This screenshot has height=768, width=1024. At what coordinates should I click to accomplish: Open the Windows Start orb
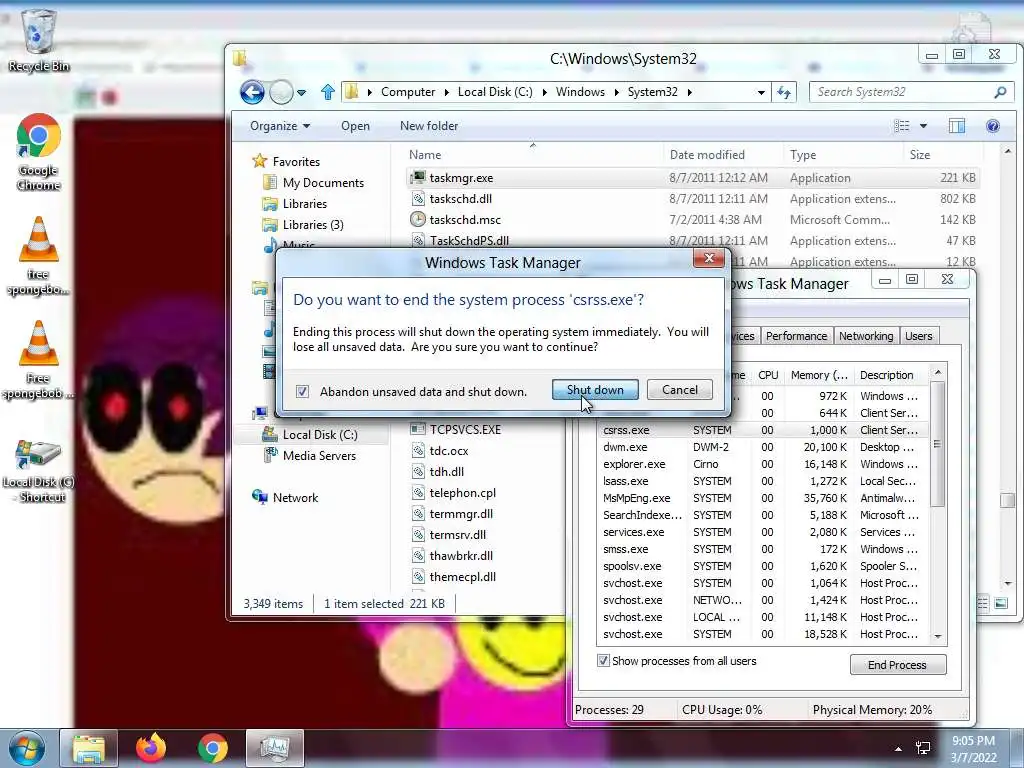[26, 748]
